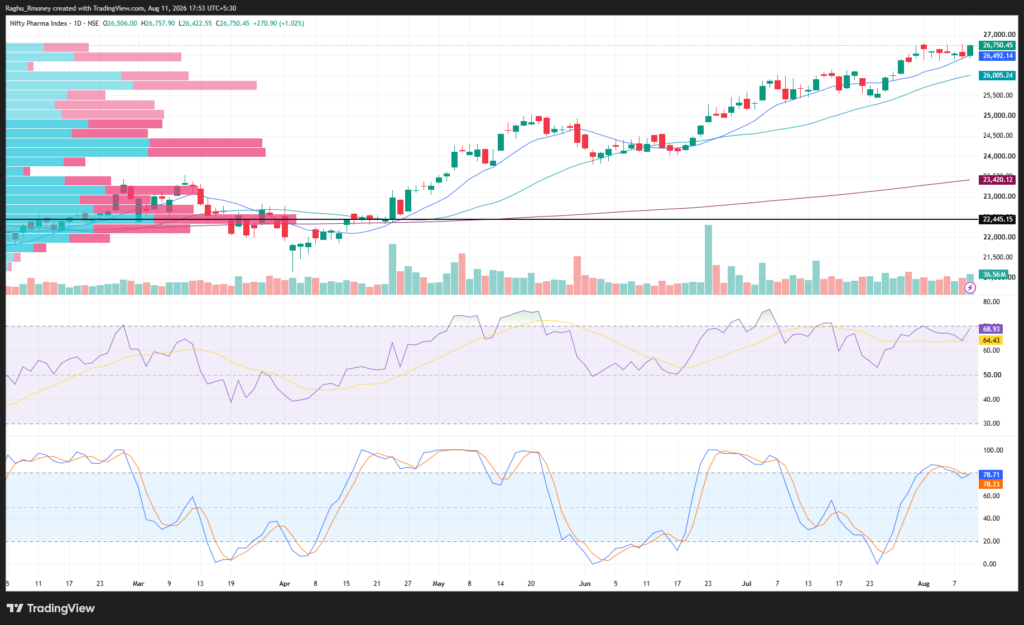Click the close value C26,750.45
This screenshot has width=1024, height=625.
[232, 24]
